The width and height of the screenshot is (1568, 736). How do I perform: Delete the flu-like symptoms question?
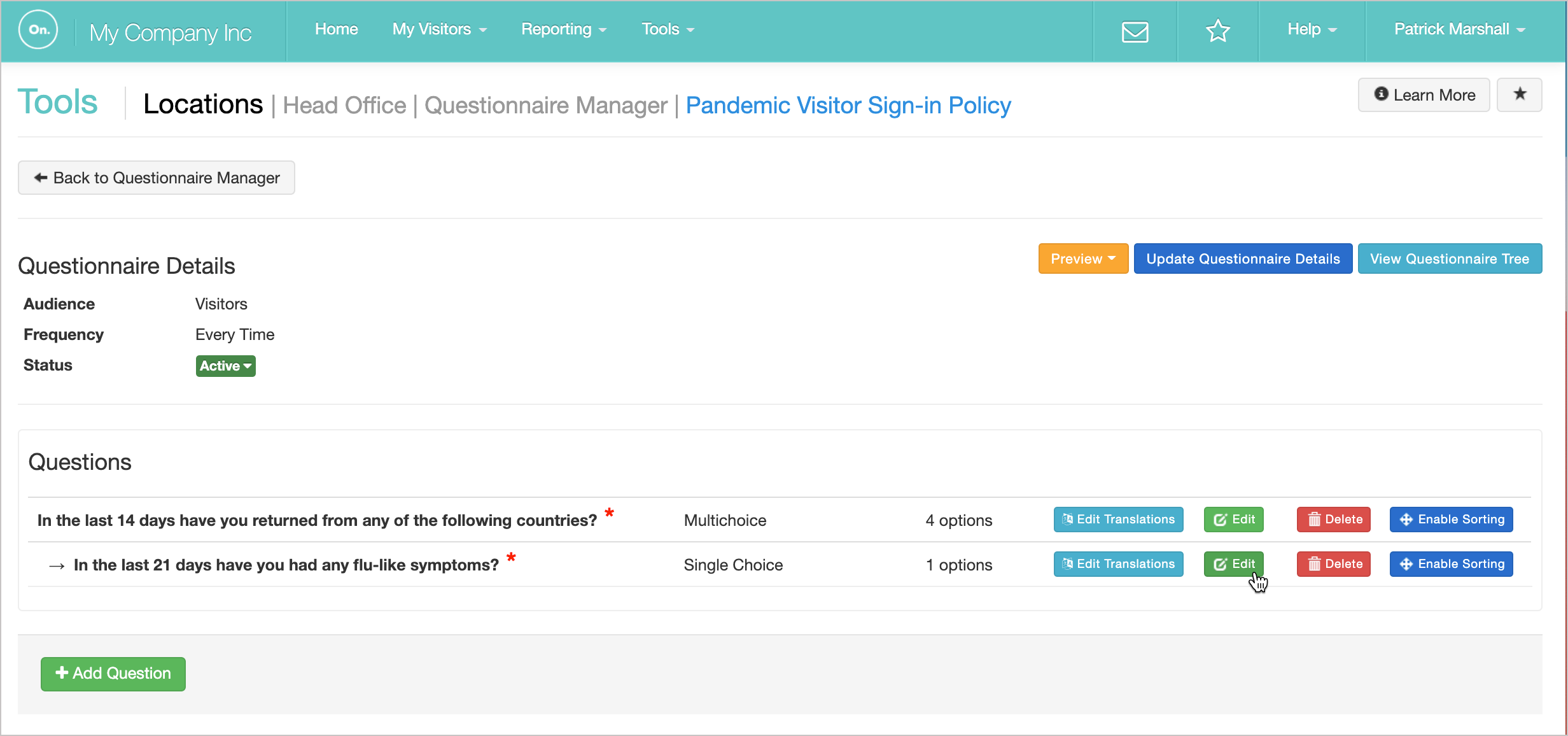point(1333,564)
